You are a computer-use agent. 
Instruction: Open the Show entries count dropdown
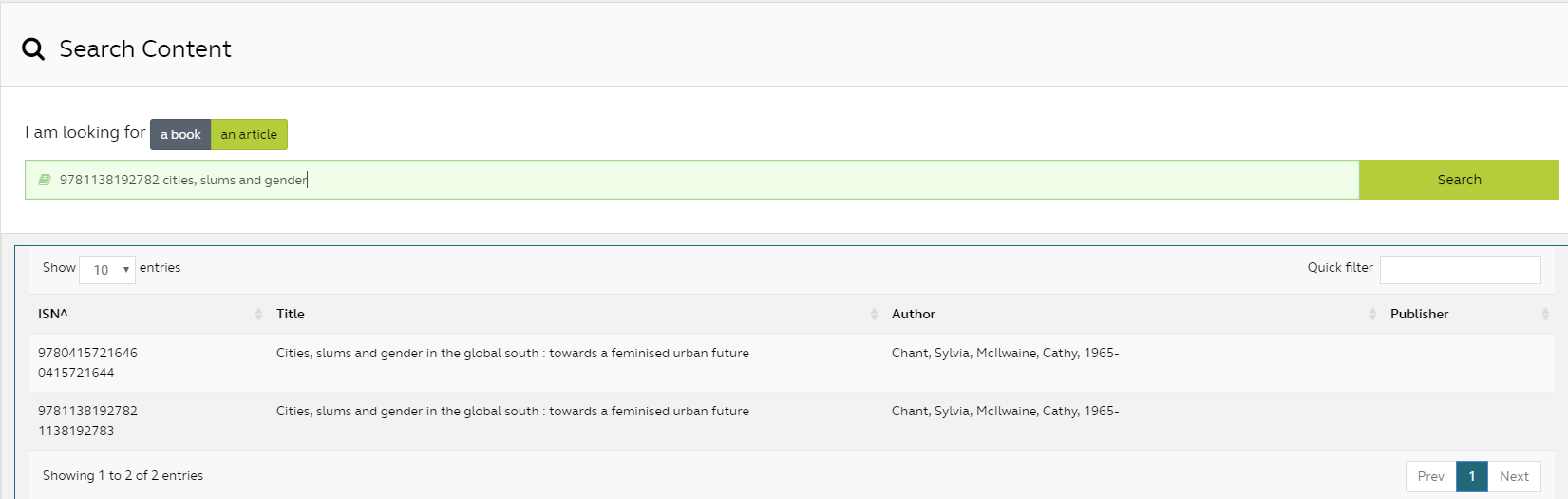107,270
